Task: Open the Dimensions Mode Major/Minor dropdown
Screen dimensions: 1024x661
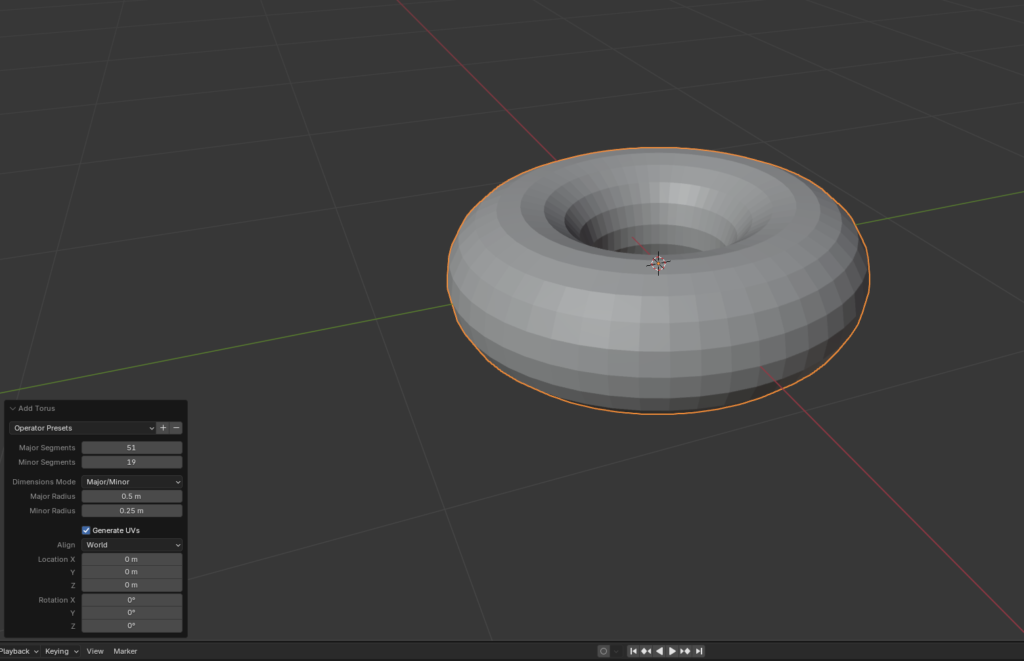Action: coord(132,482)
